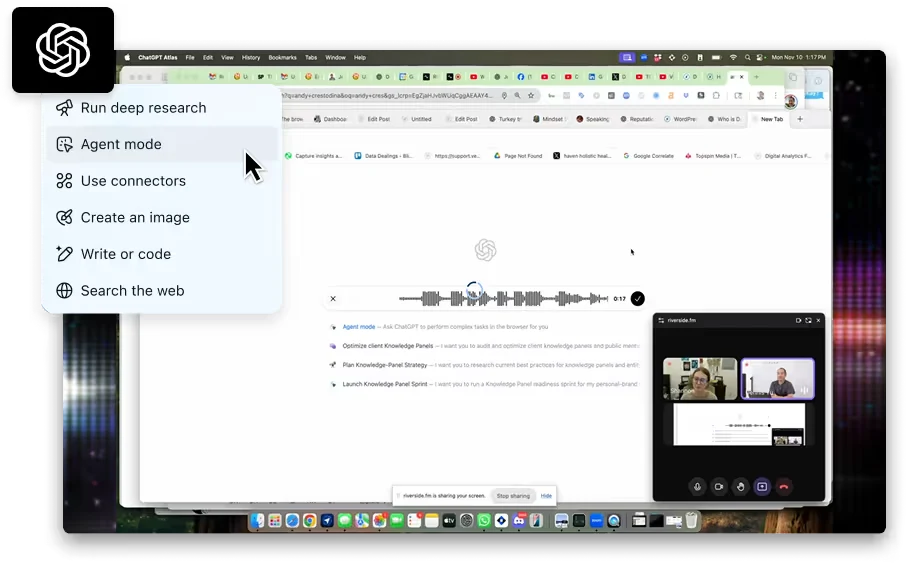
Task: Switch to the Speaking tab
Action: click(x=592, y=119)
